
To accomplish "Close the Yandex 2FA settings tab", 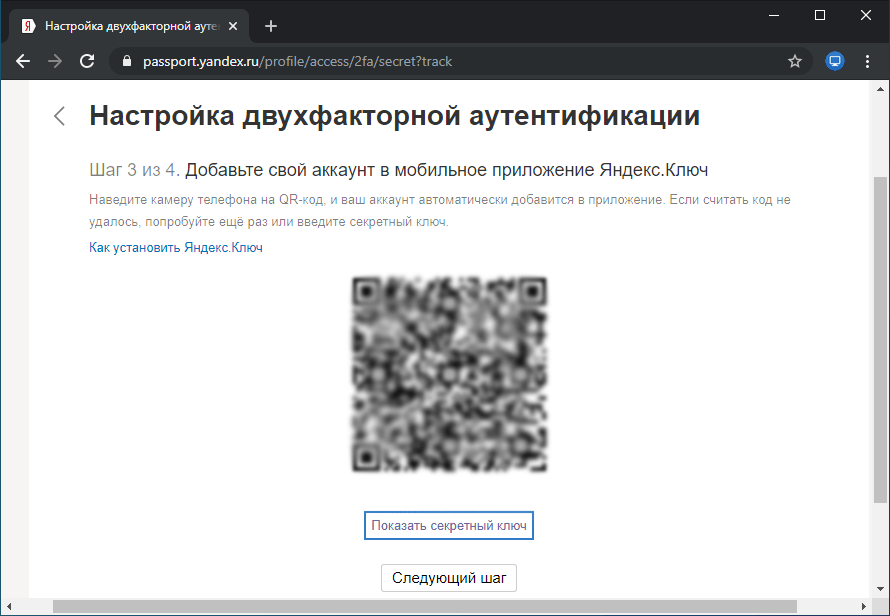I will click(x=233, y=26).
